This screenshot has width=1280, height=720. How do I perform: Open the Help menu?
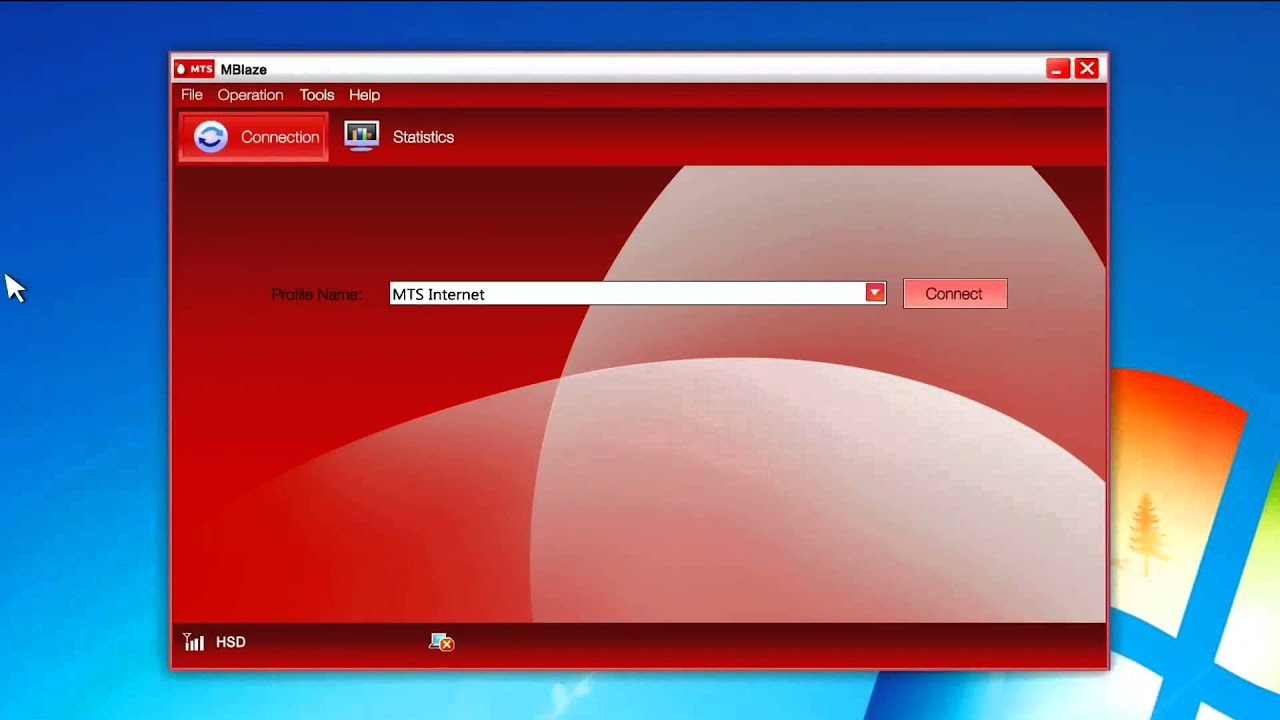[x=364, y=95]
